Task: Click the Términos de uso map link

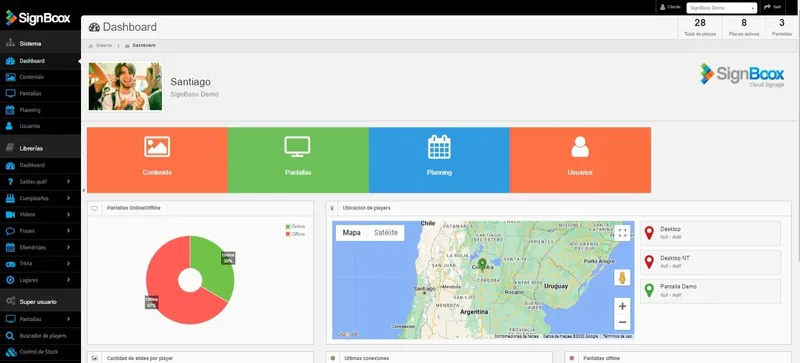Action: pyautogui.click(x=617, y=336)
